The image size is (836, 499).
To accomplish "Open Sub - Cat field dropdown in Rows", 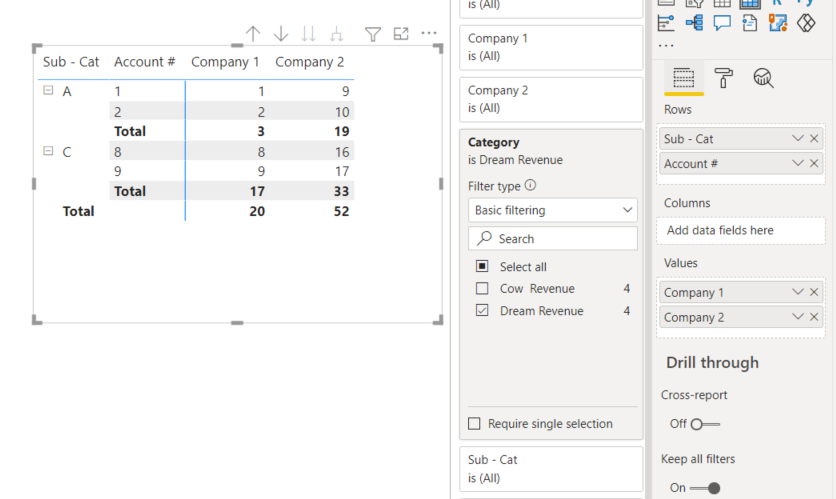I will pyautogui.click(x=798, y=139).
